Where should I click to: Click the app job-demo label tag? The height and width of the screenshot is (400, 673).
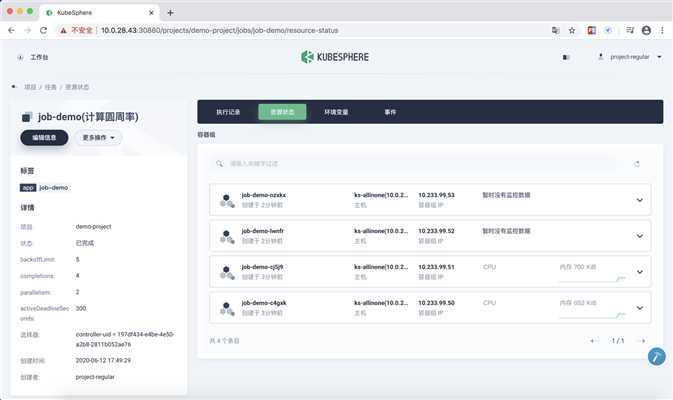pos(45,188)
